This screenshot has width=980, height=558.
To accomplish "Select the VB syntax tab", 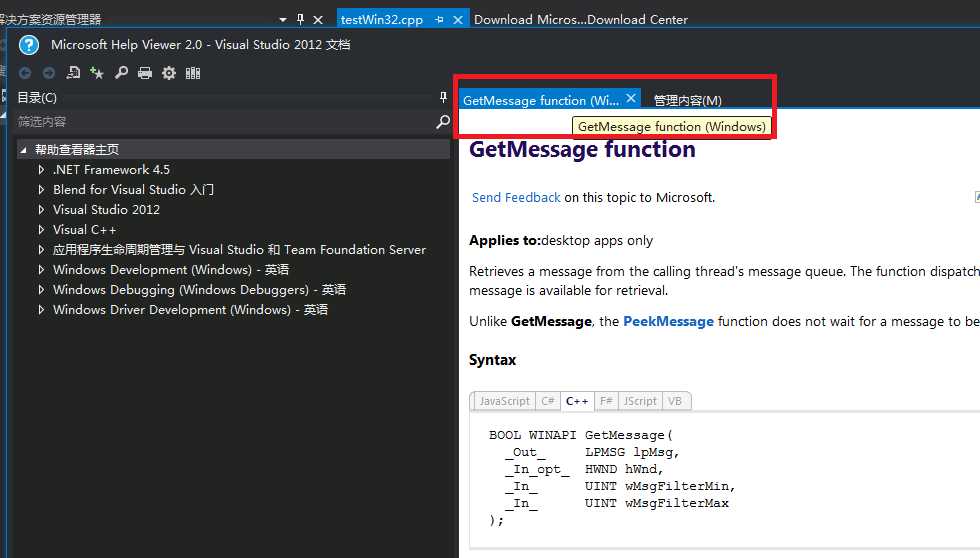I will [x=675, y=401].
